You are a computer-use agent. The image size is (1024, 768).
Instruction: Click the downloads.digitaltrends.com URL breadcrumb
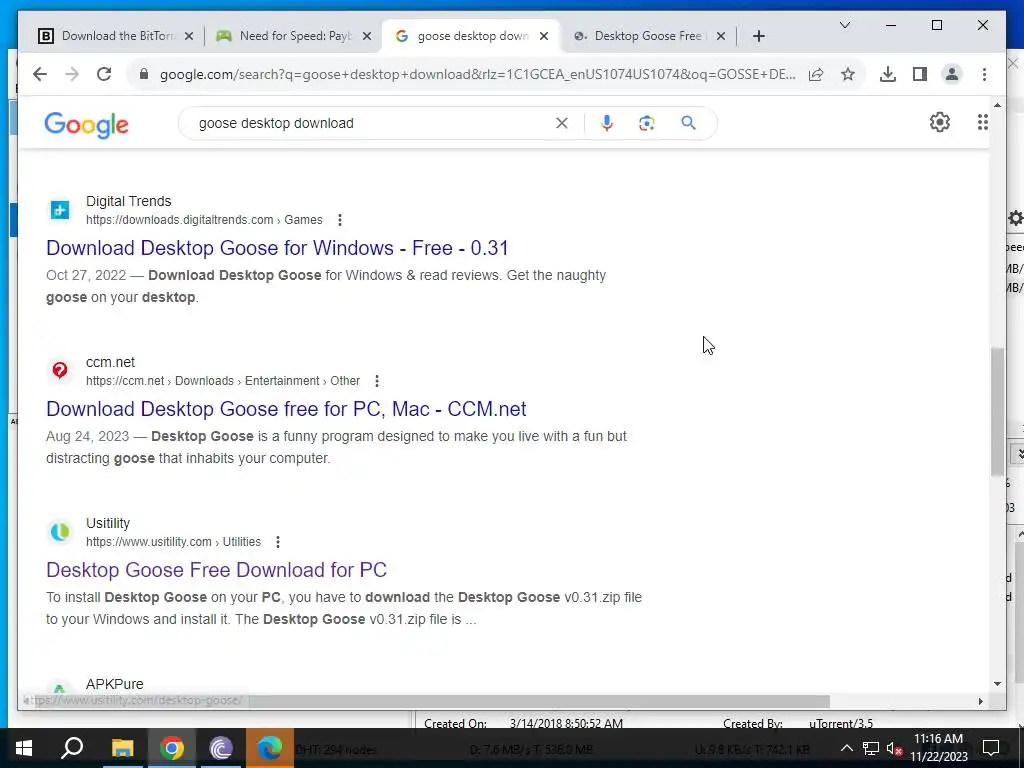204,220
